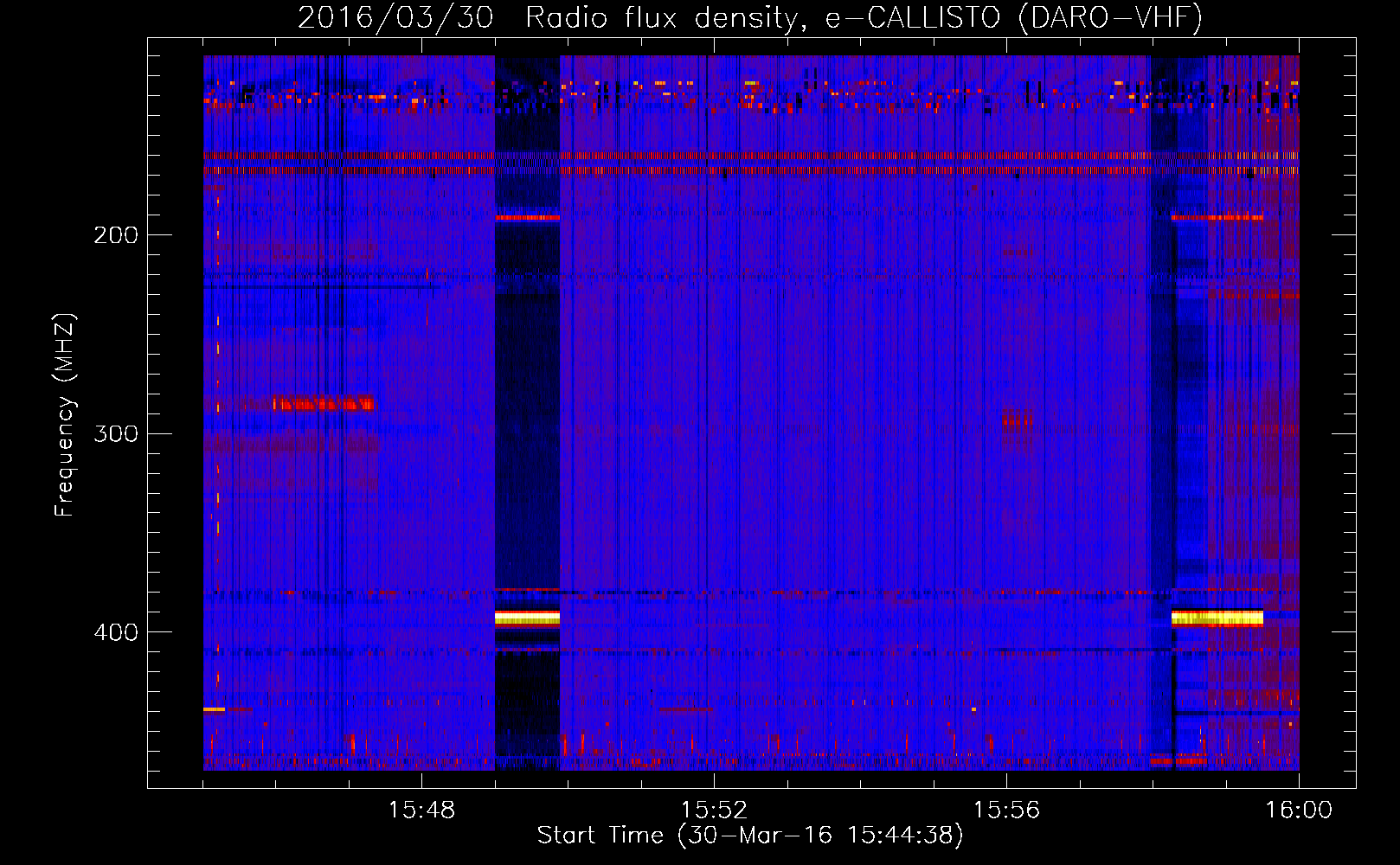Click the 200 MHz frequency tick label
This screenshot has width=1400, height=865.
click(116, 235)
